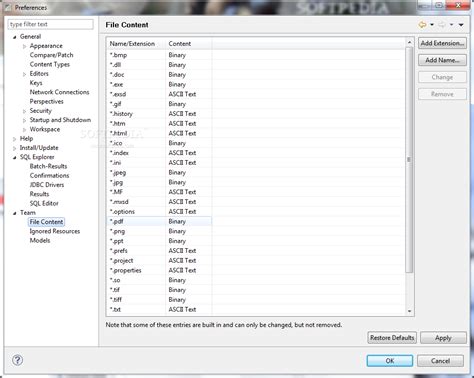Select Confirmations preference page

(x=49, y=175)
